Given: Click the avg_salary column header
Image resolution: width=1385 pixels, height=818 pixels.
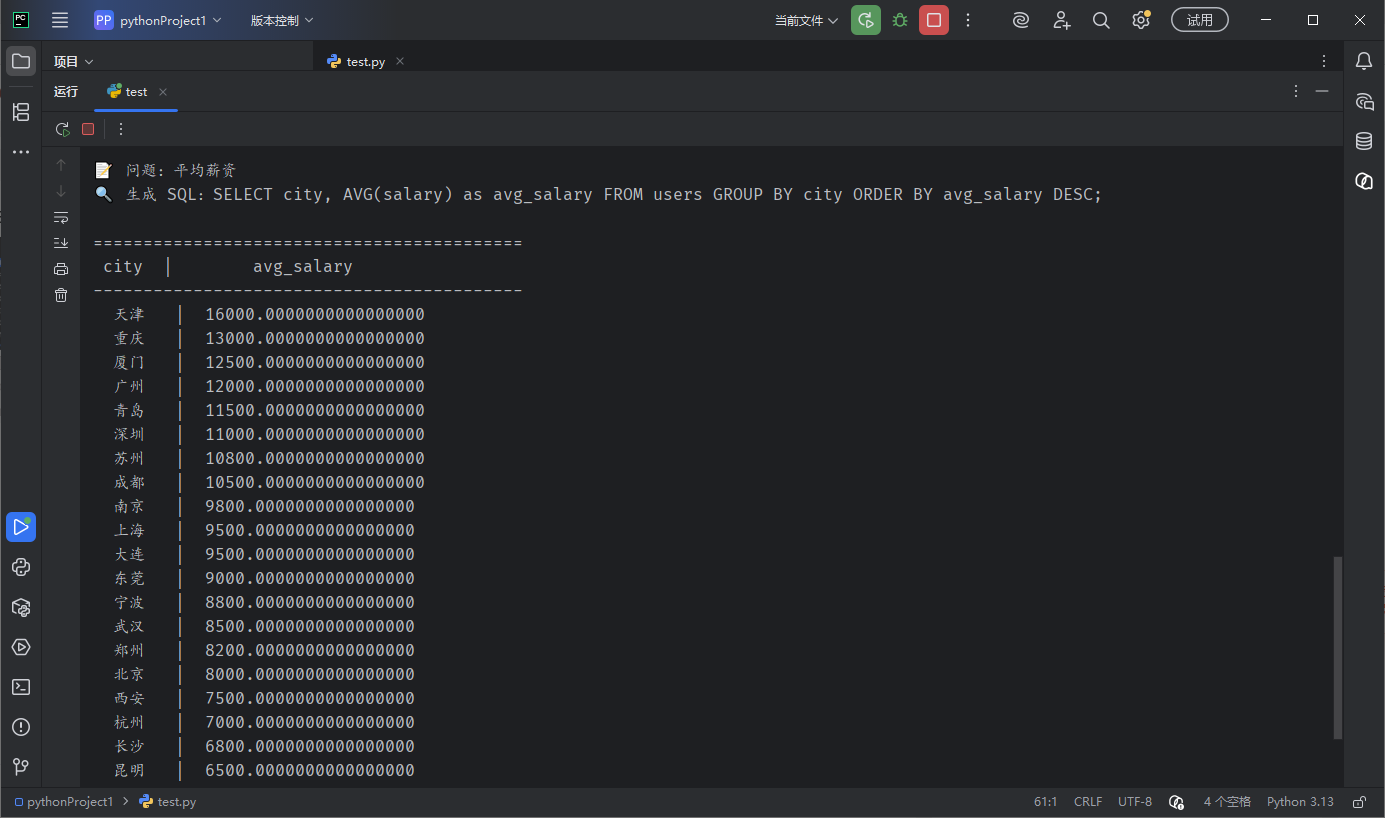Looking at the screenshot, I should click(302, 267).
